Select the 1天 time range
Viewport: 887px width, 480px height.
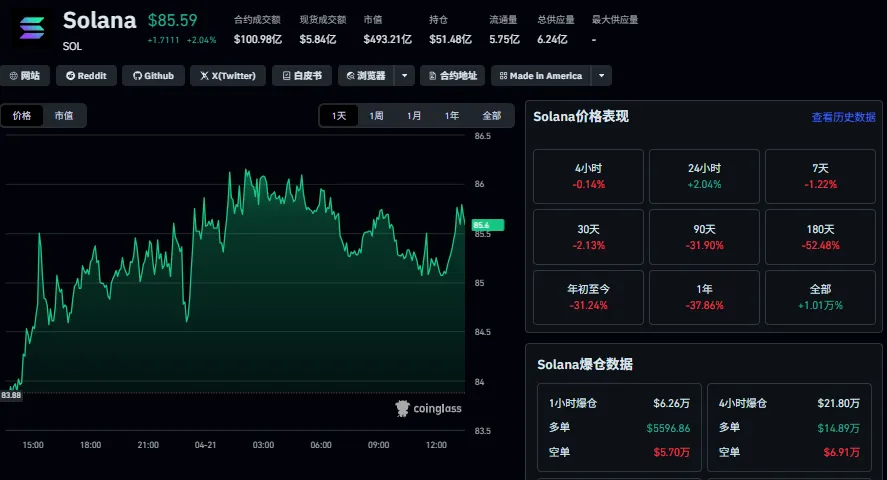click(x=339, y=115)
